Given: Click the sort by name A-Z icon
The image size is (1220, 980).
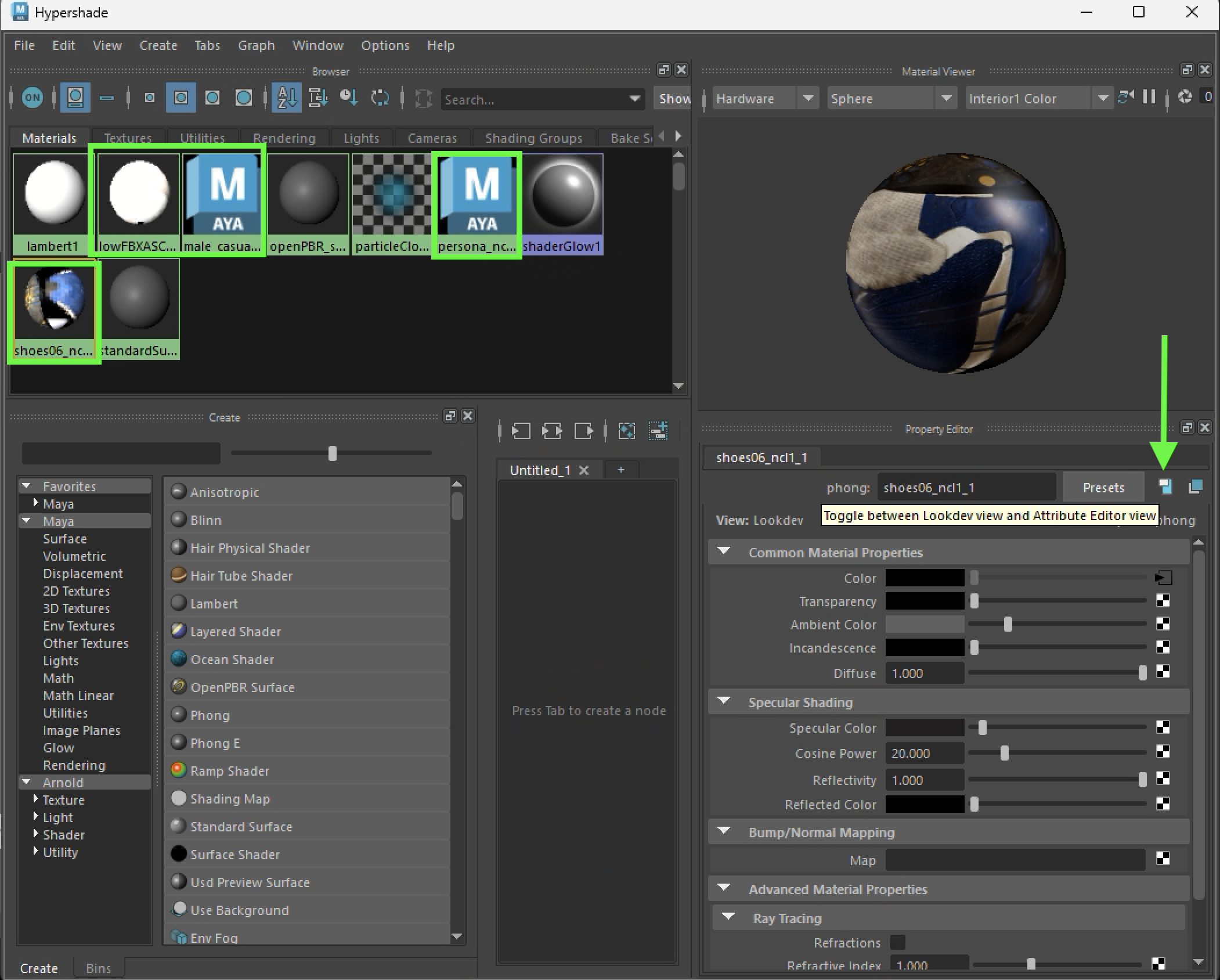Looking at the screenshot, I should 286,98.
